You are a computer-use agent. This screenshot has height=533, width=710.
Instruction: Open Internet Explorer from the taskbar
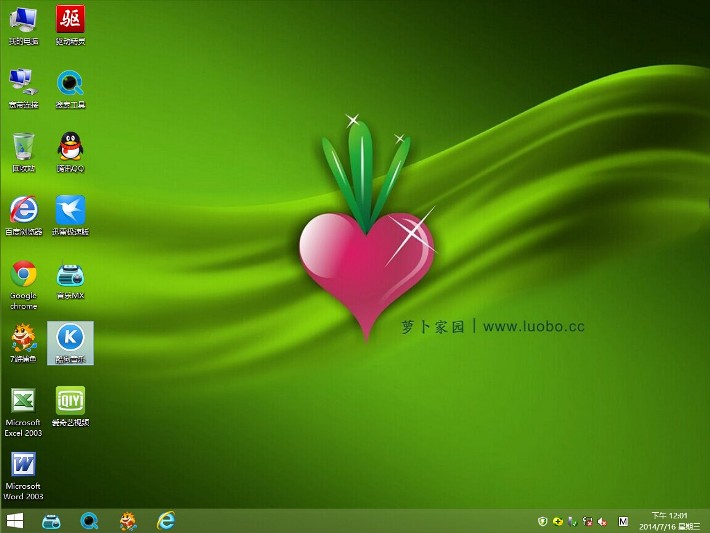click(166, 521)
